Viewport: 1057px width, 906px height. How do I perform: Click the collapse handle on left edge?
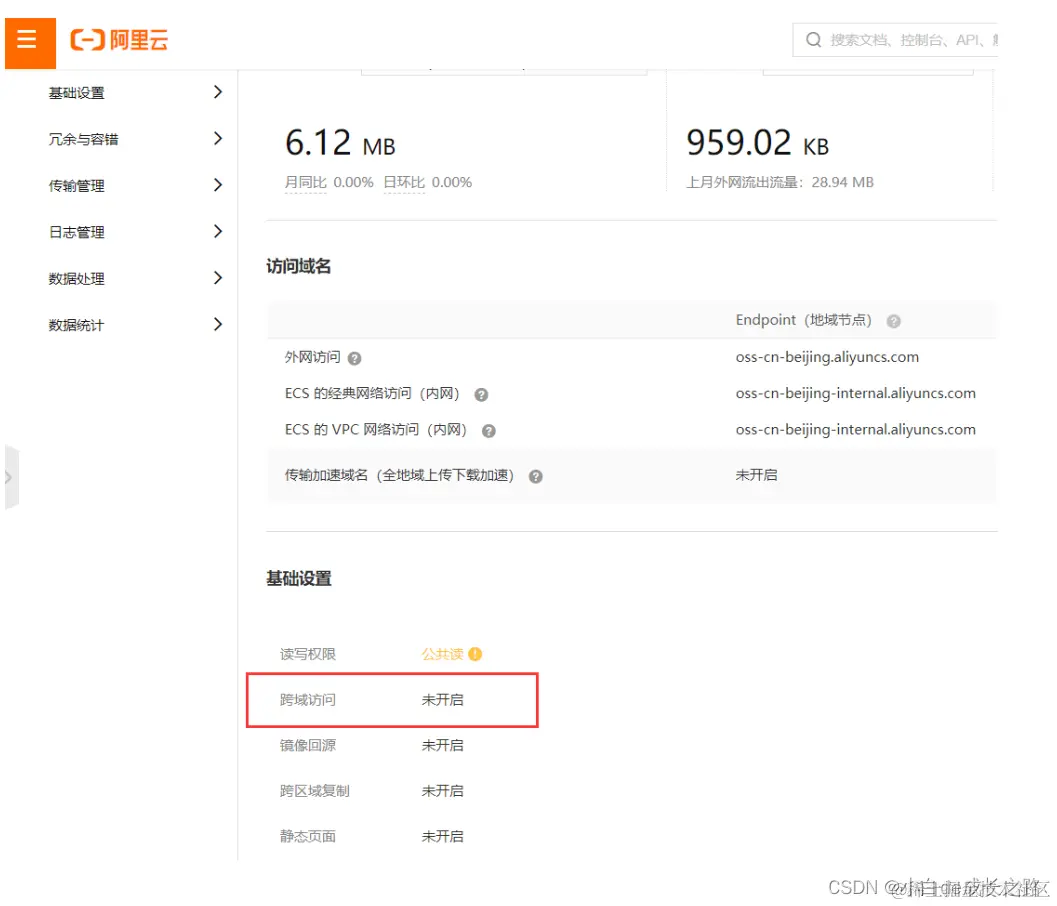[11, 477]
